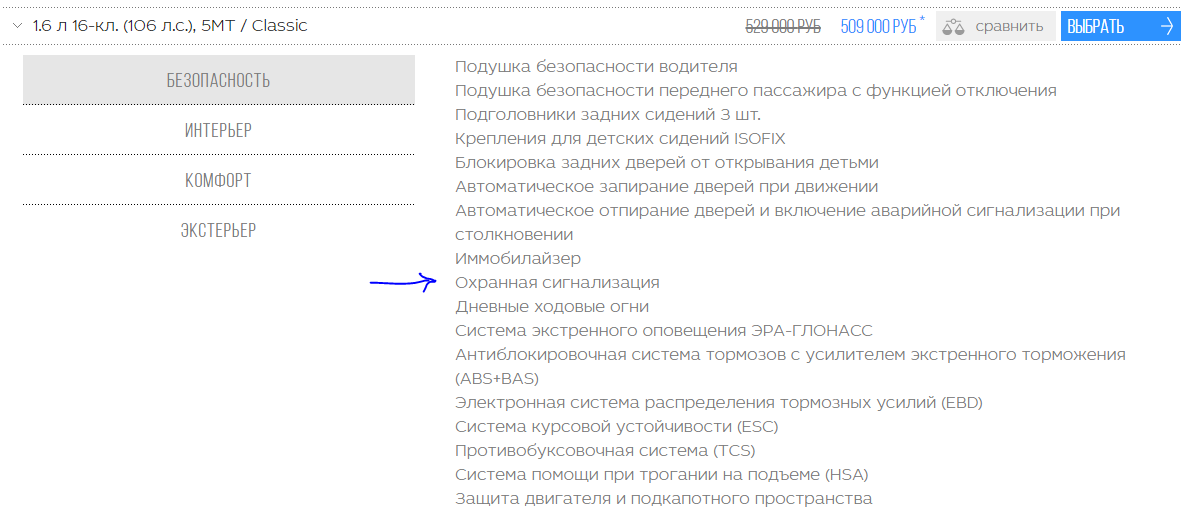Show the КОМФОРТ equipment tab
1191x526 pixels.
[218, 180]
